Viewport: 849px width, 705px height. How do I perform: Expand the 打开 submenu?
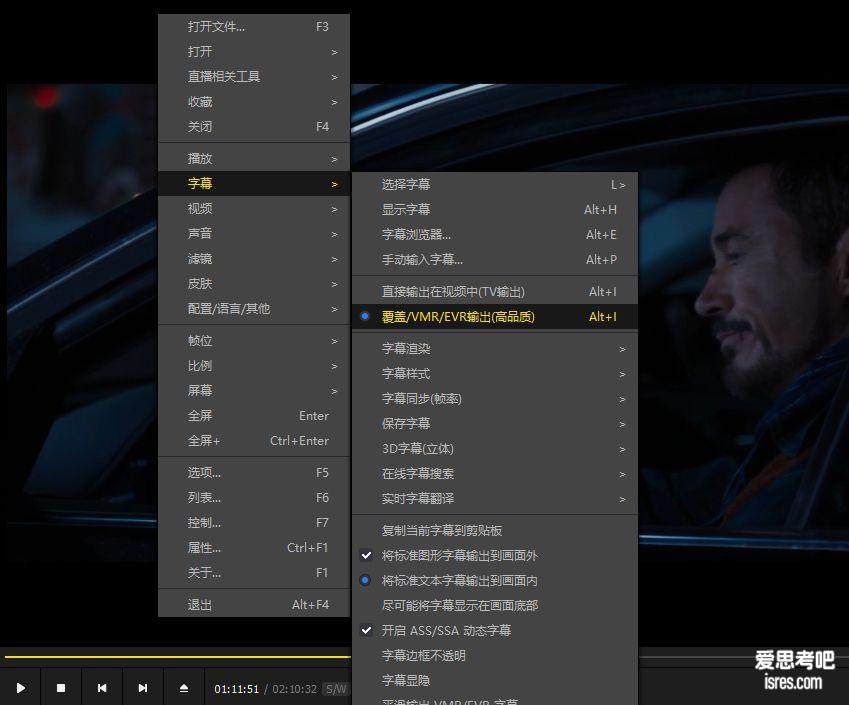[x=253, y=51]
